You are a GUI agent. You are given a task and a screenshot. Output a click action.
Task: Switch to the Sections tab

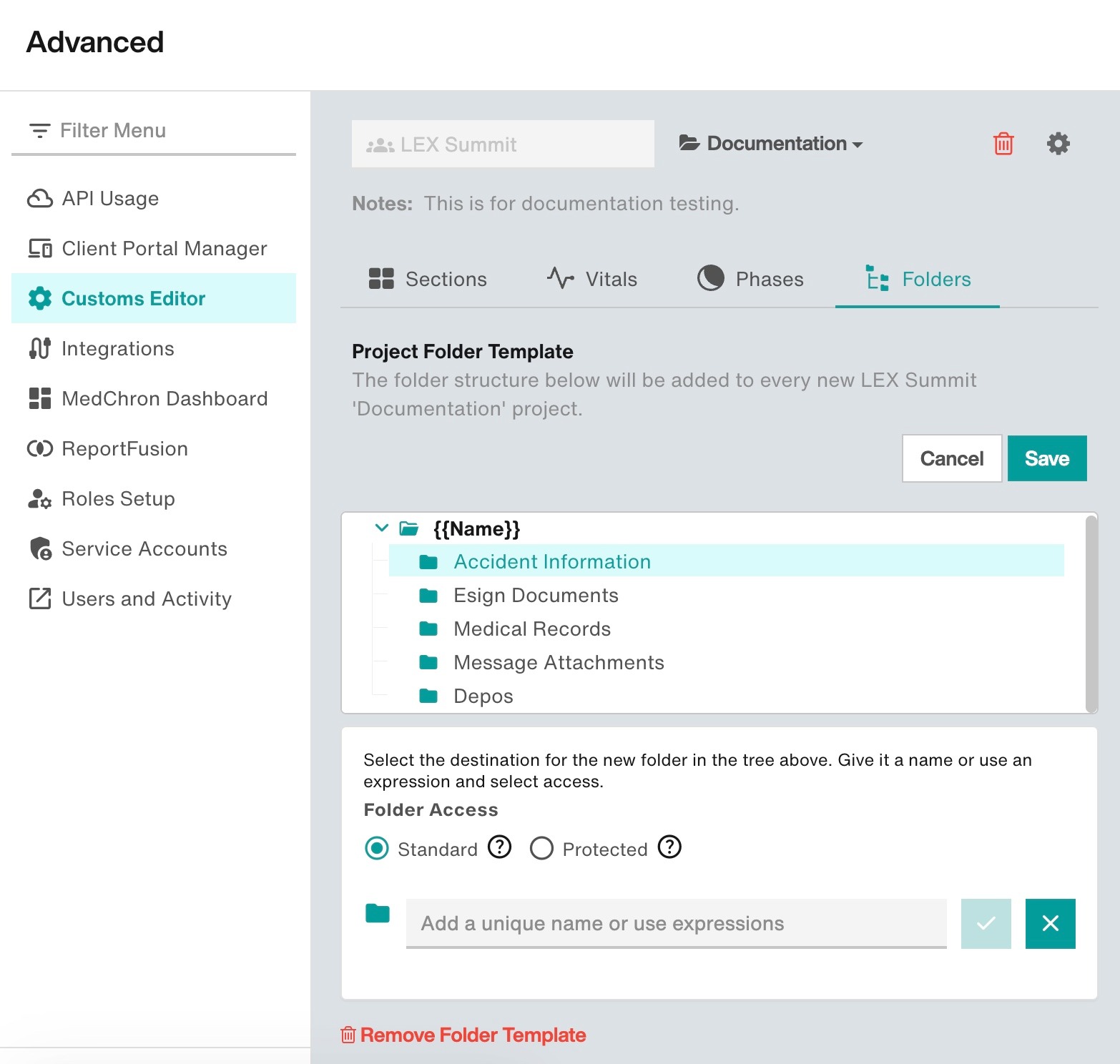point(428,279)
